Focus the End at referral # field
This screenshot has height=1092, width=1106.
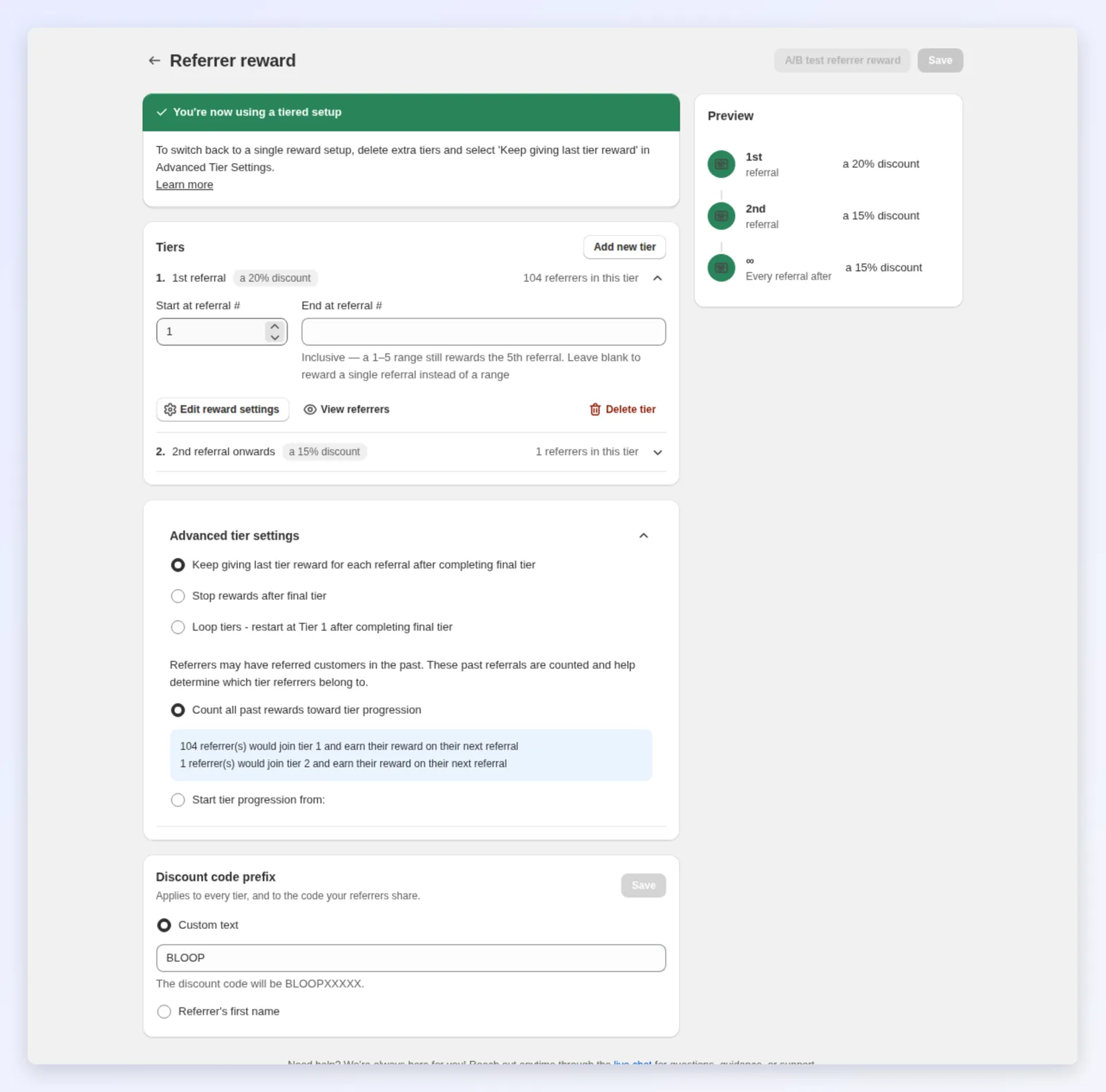[483, 332]
